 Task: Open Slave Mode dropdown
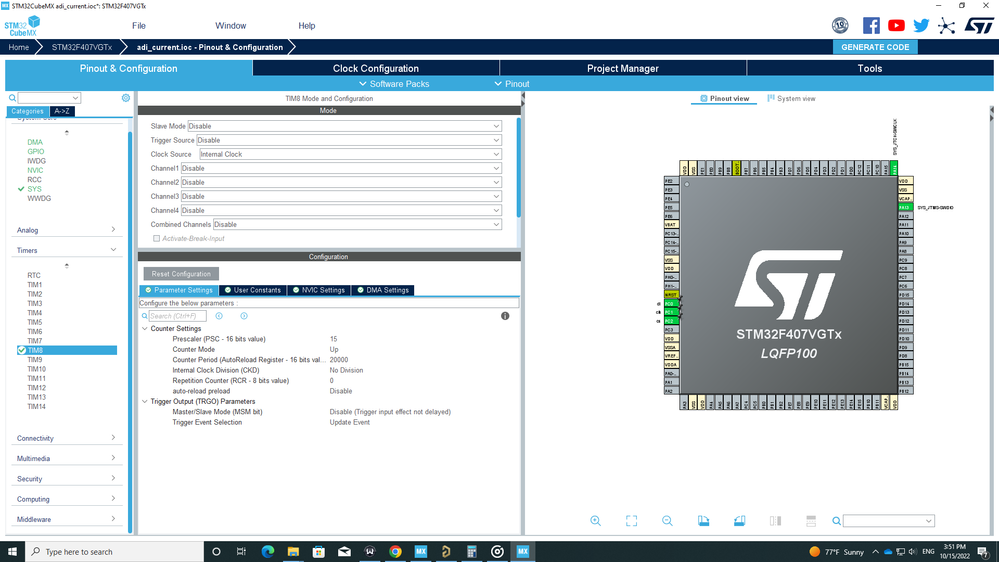345,126
